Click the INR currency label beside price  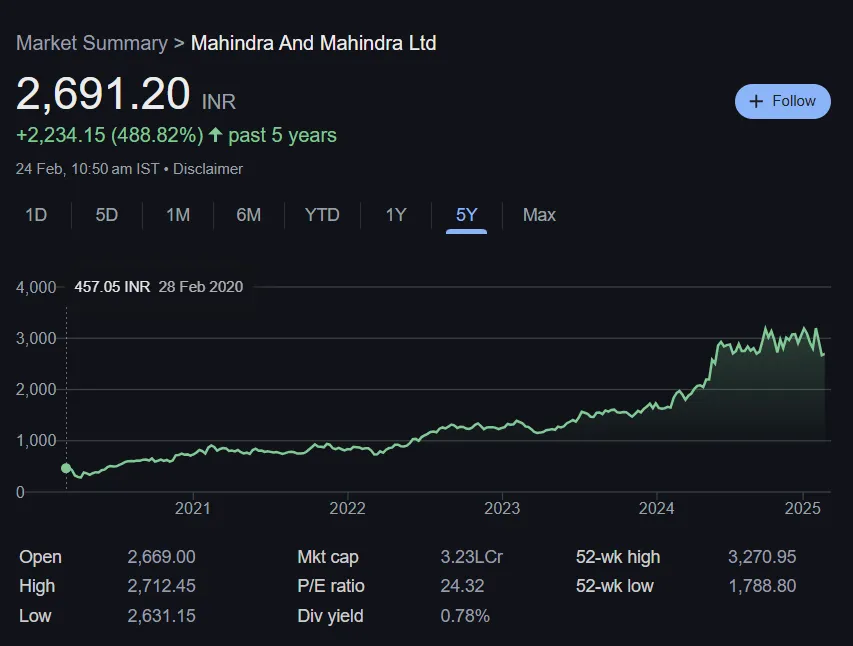pos(219,102)
